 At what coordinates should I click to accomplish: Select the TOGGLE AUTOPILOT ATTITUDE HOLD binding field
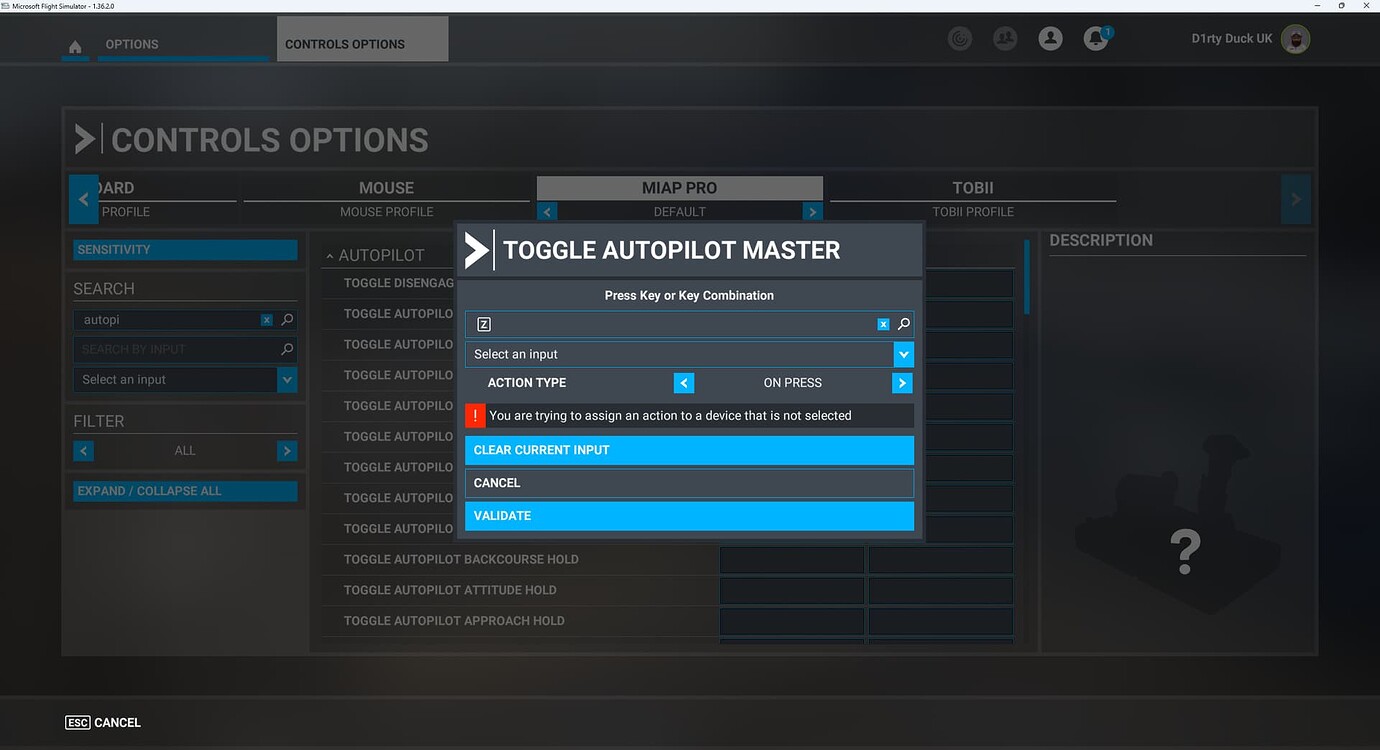tap(791, 590)
